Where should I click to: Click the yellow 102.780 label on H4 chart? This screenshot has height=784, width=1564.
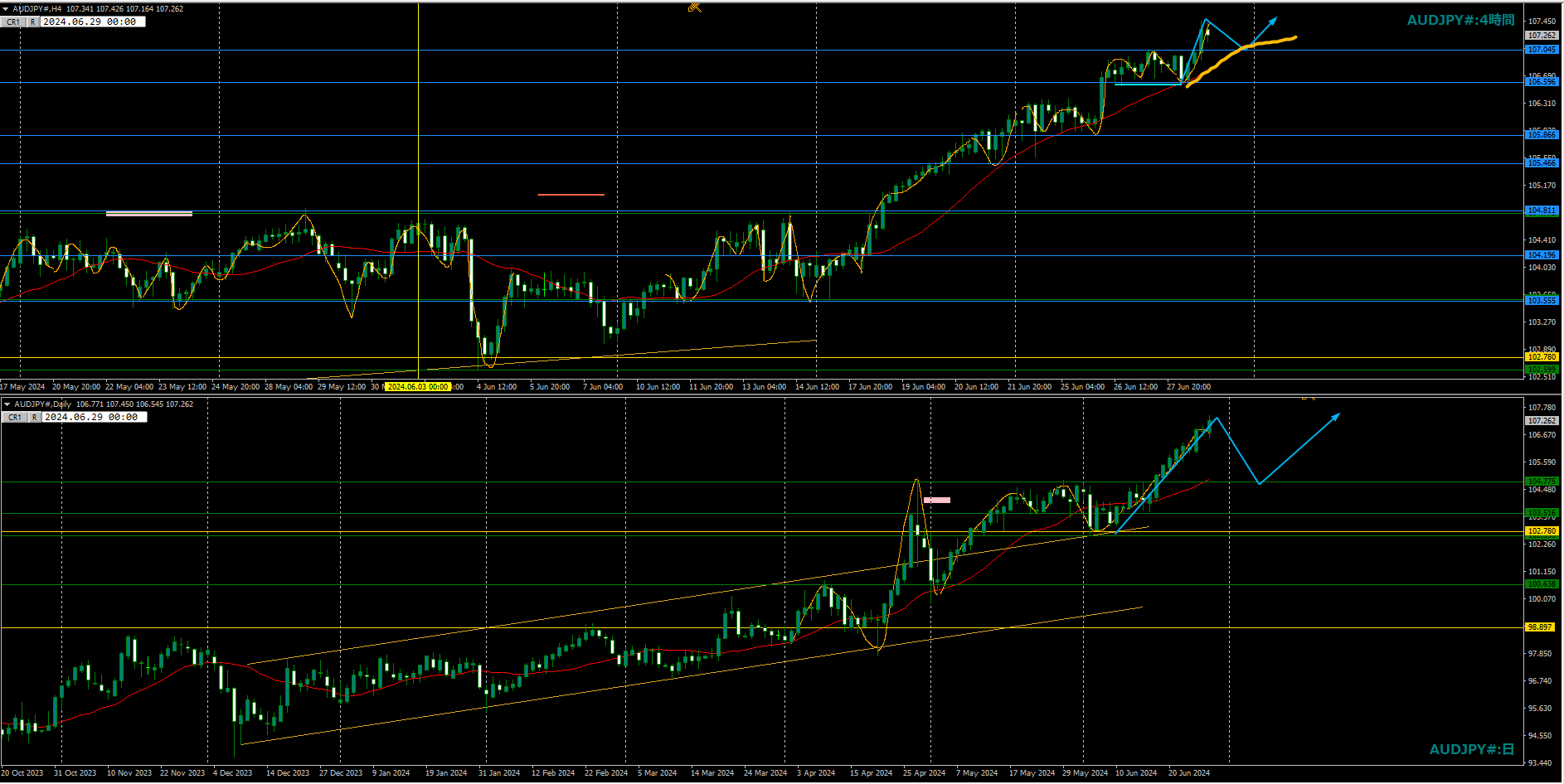pos(1542,357)
